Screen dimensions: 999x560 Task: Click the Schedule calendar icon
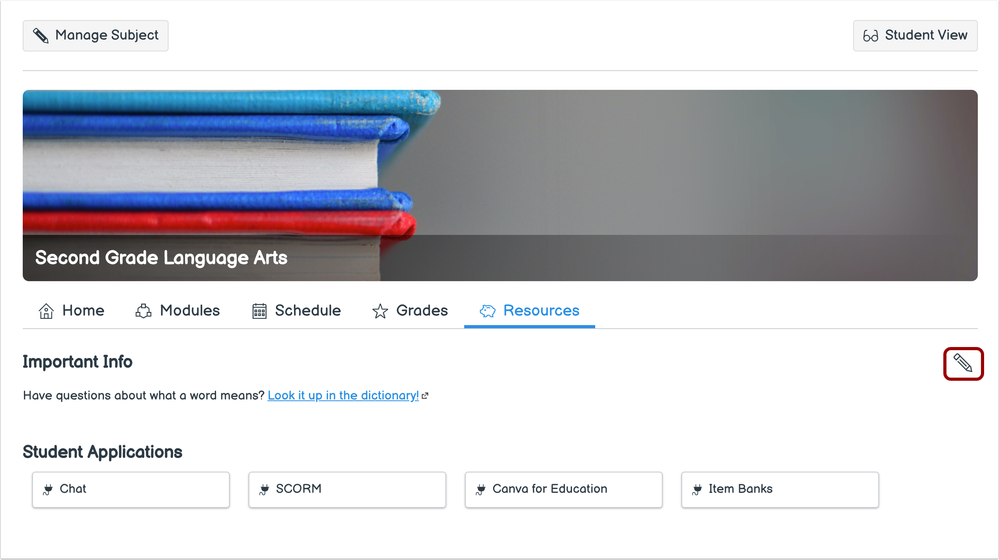(x=259, y=311)
